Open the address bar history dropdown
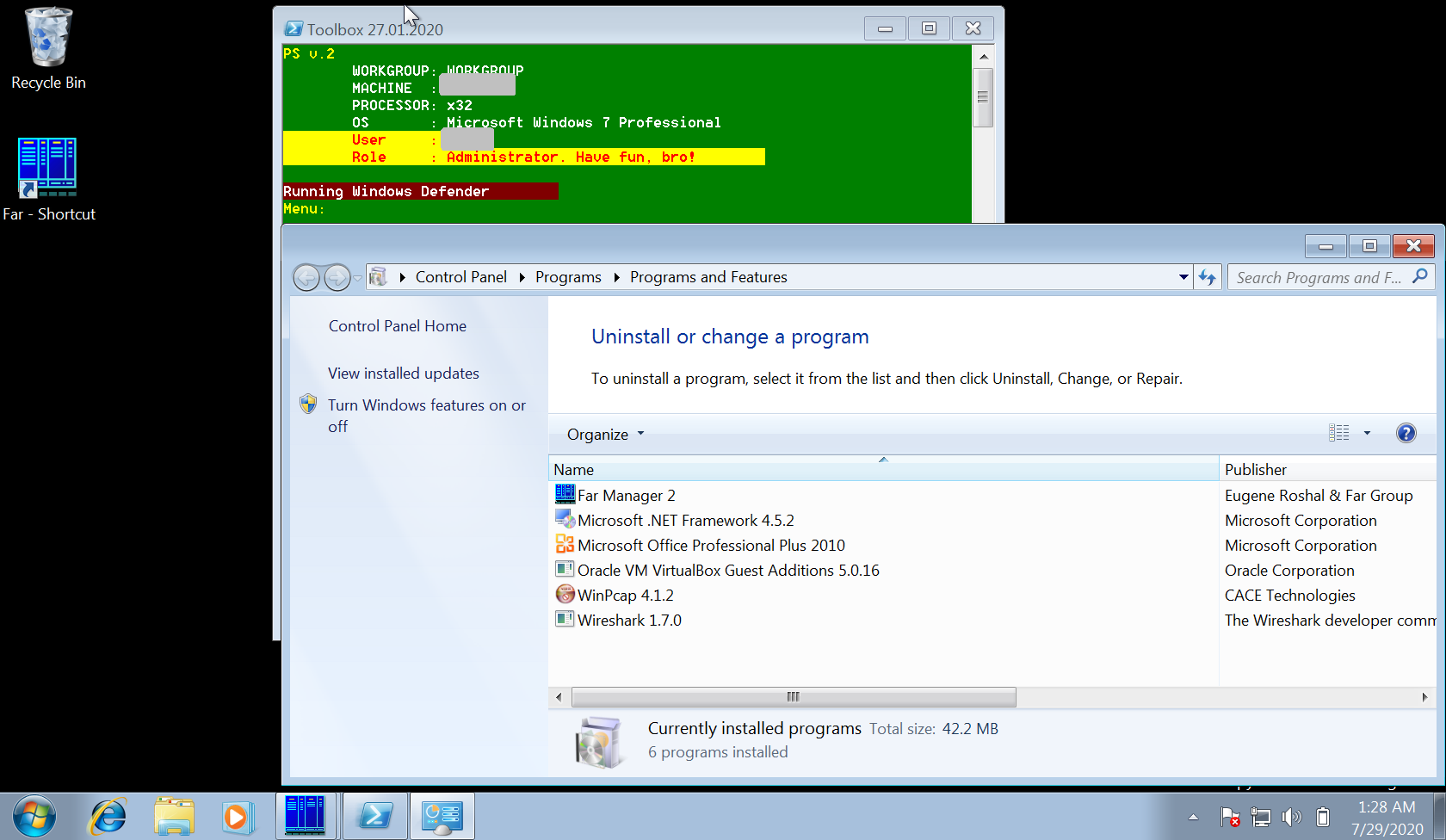Screen dimensions: 1446x840 [x=1183, y=277]
